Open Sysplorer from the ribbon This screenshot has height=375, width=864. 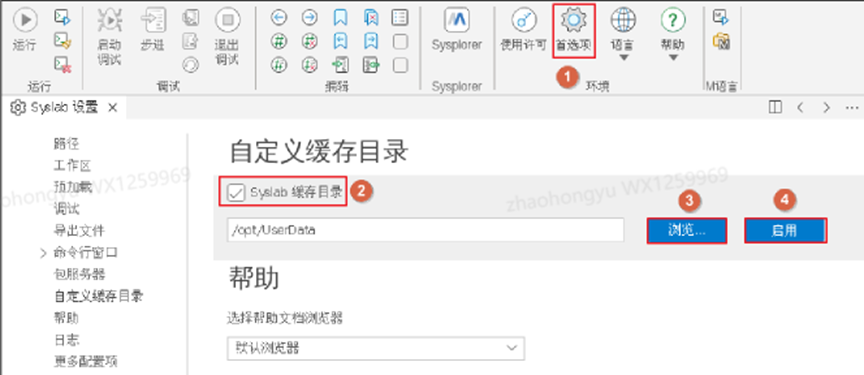click(x=456, y=30)
